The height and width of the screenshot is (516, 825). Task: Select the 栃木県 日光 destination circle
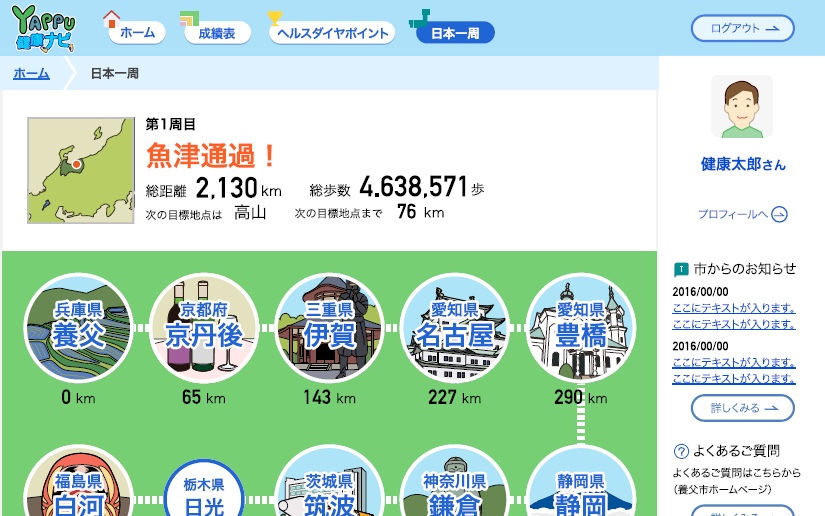pos(204,488)
